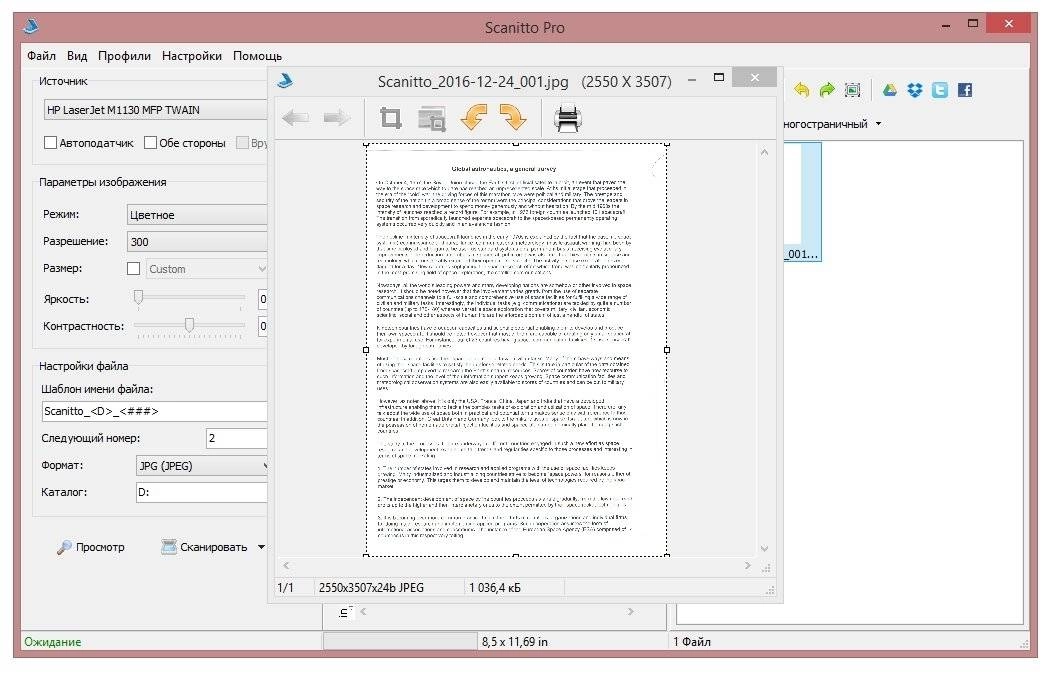Click the yellow undo arrow in main toolbar
Viewport: 1055px width, 677px height.
(x=801, y=90)
